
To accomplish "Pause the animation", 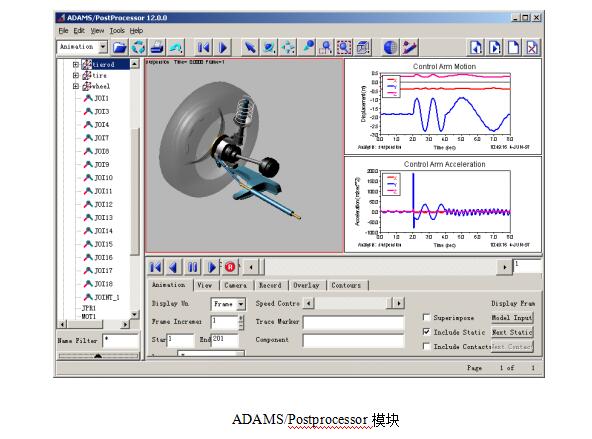I will pyautogui.click(x=193, y=267).
